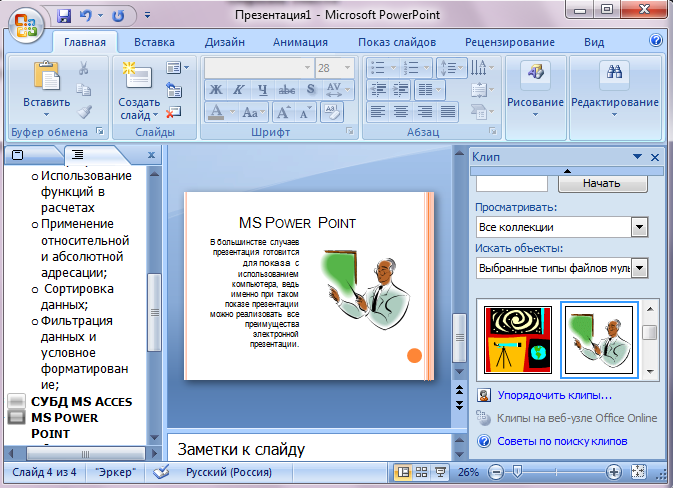Image resolution: width=673 pixels, height=488 pixels.
Task: Start slide show from status bar
Action: [440, 473]
